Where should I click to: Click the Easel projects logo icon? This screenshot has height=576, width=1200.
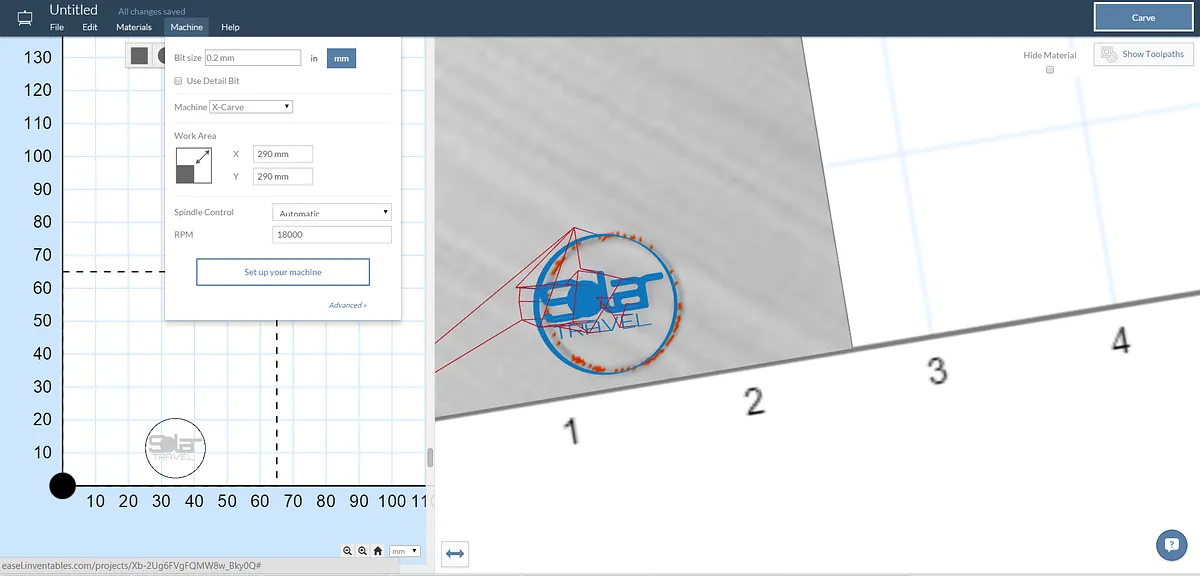tap(25, 18)
